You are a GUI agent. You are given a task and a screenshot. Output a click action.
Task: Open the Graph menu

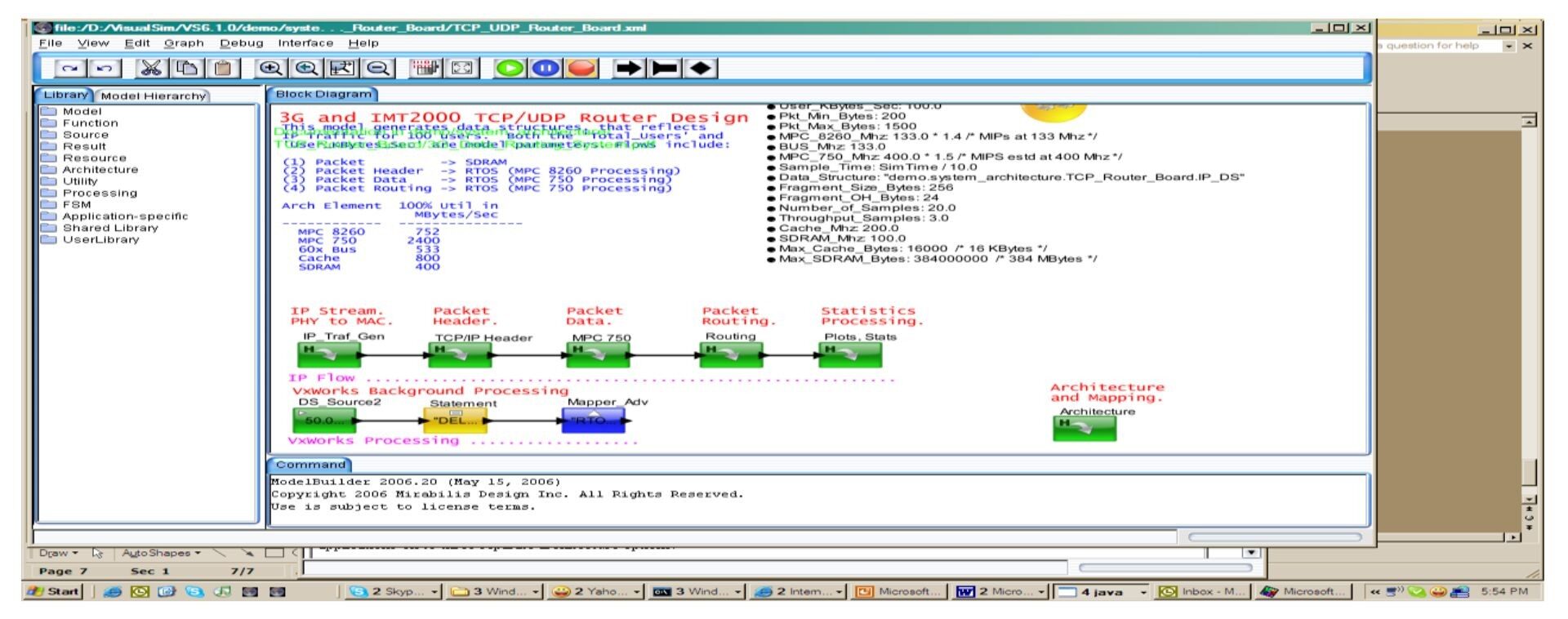[x=184, y=43]
